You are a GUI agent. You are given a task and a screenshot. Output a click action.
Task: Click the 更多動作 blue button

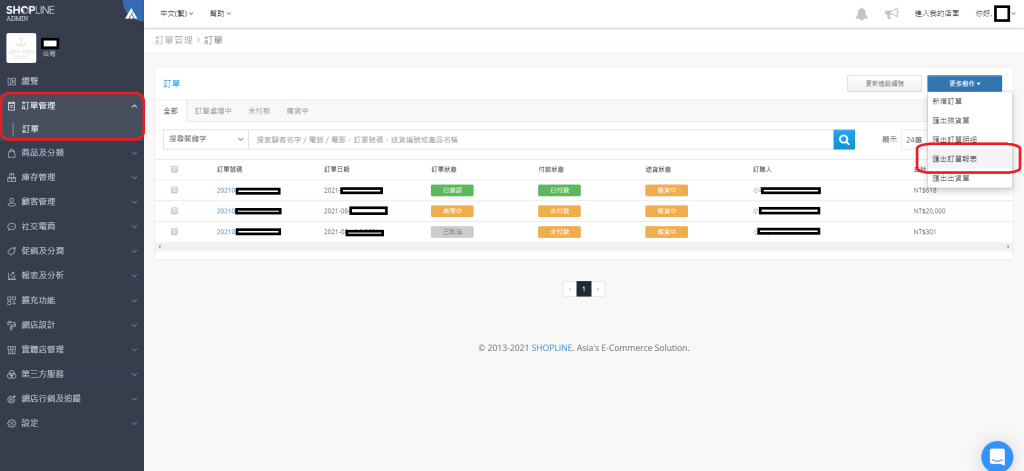[963, 84]
